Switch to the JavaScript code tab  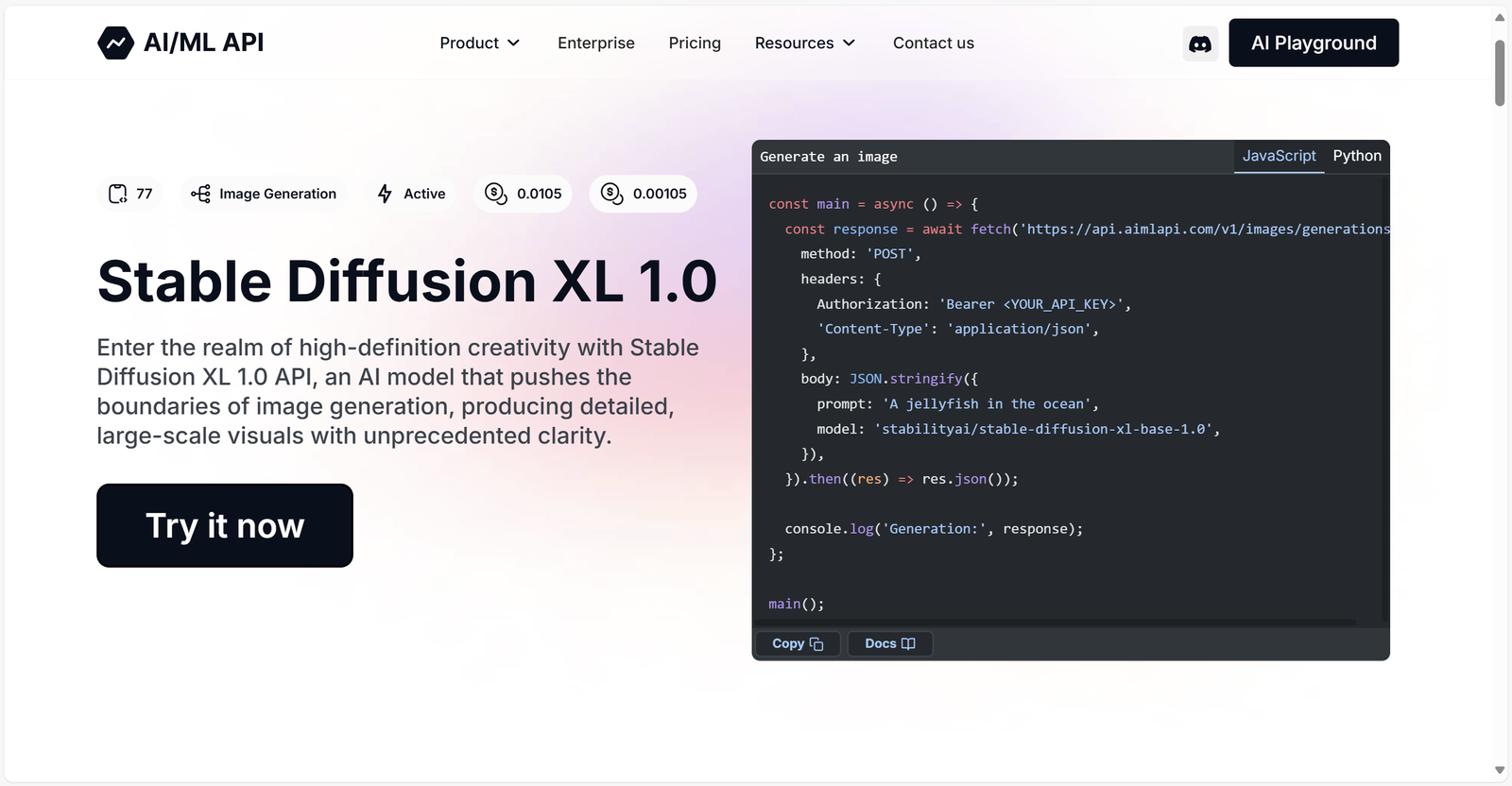click(1279, 156)
